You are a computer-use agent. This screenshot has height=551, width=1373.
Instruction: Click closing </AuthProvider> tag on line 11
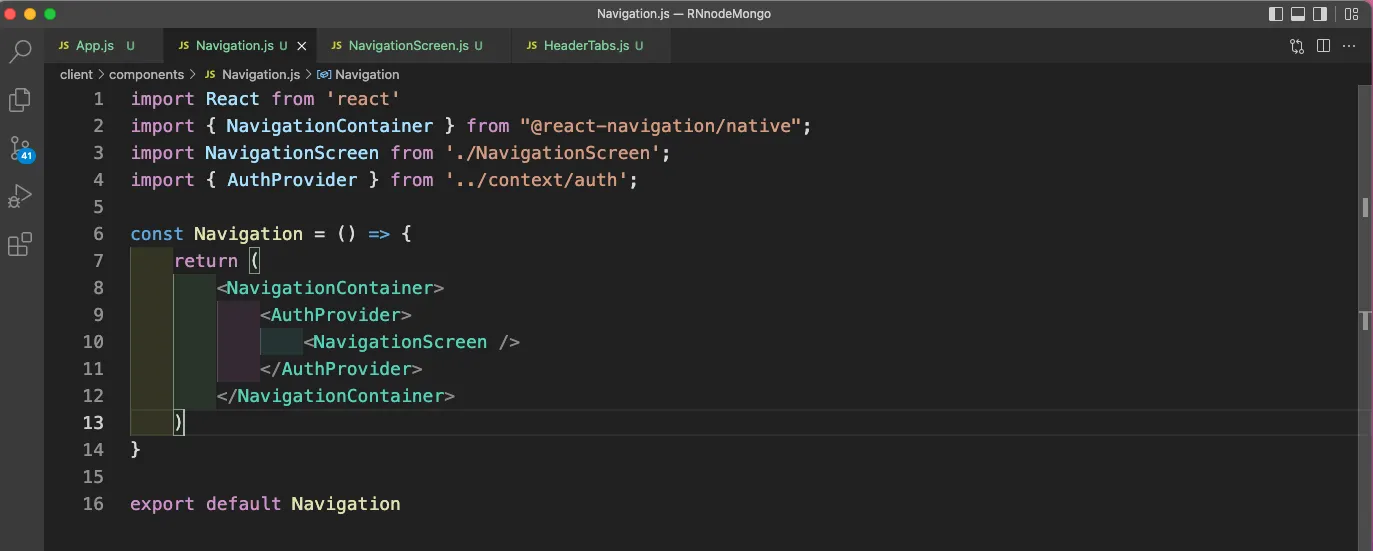point(341,369)
